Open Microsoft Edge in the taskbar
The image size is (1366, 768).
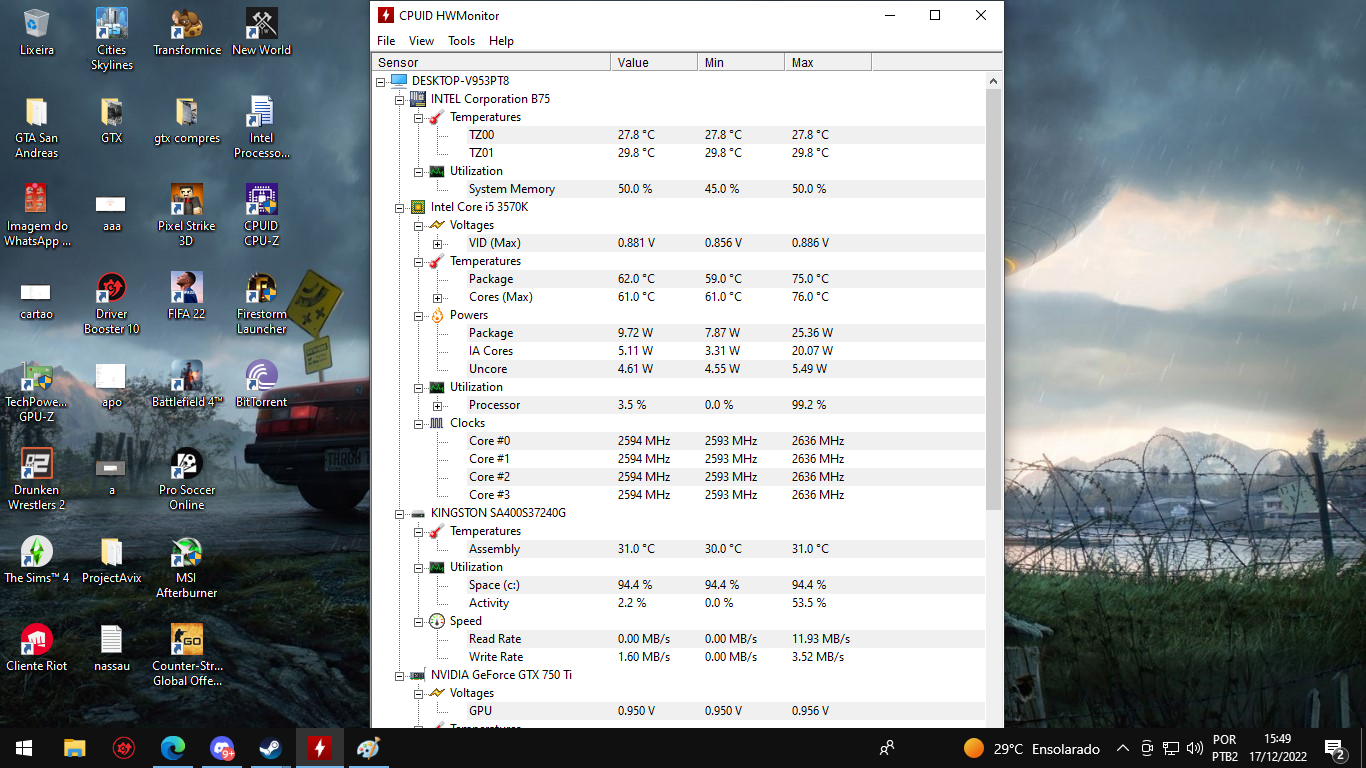(x=173, y=747)
